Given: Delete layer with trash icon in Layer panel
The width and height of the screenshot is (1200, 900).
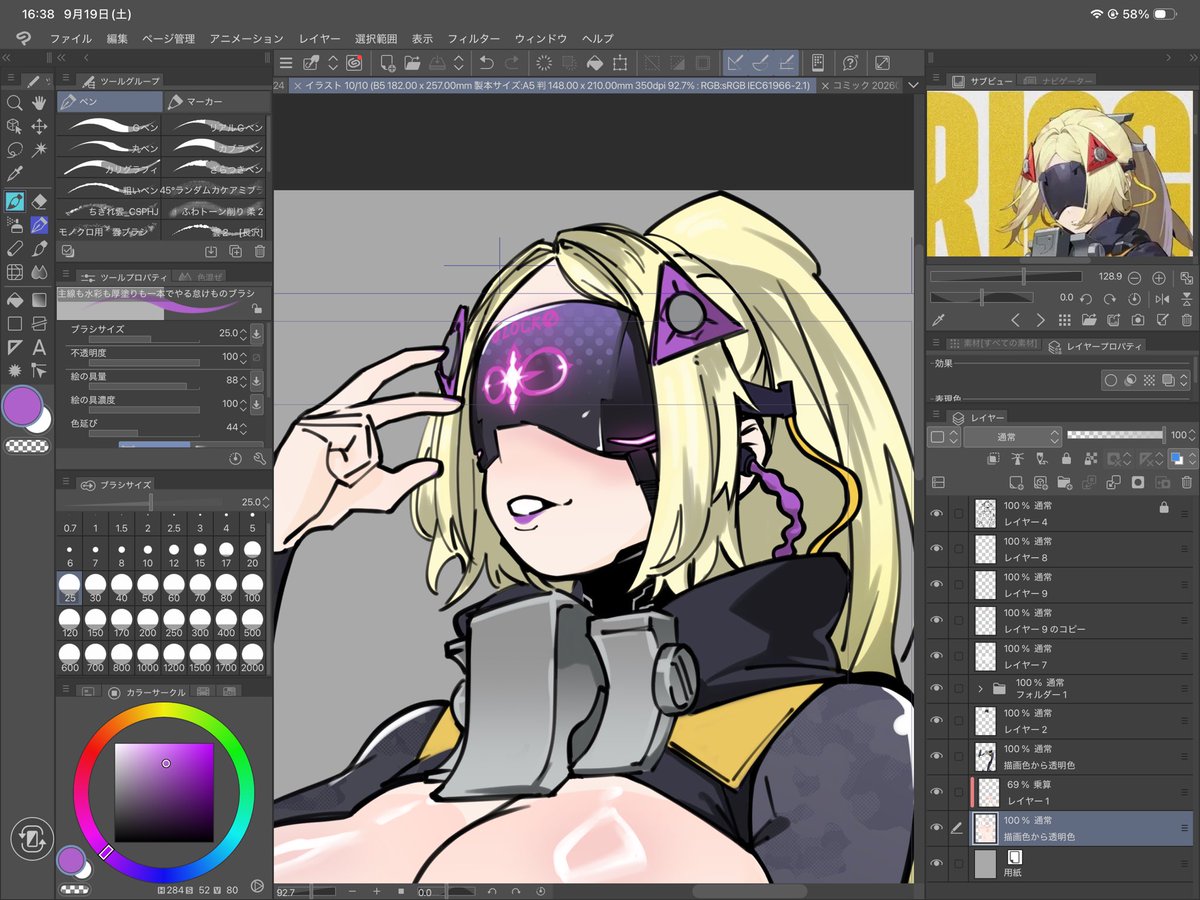Looking at the screenshot, I should 1186,482.
